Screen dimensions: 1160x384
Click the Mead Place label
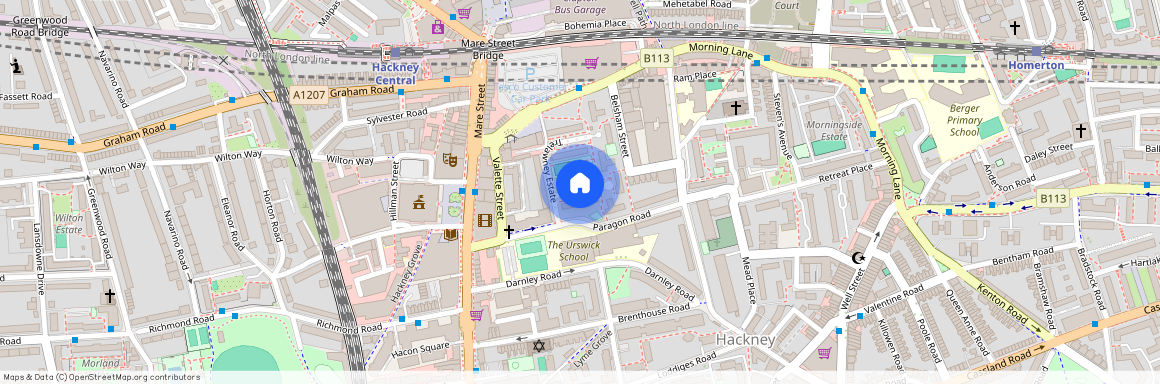click(750, 280)
